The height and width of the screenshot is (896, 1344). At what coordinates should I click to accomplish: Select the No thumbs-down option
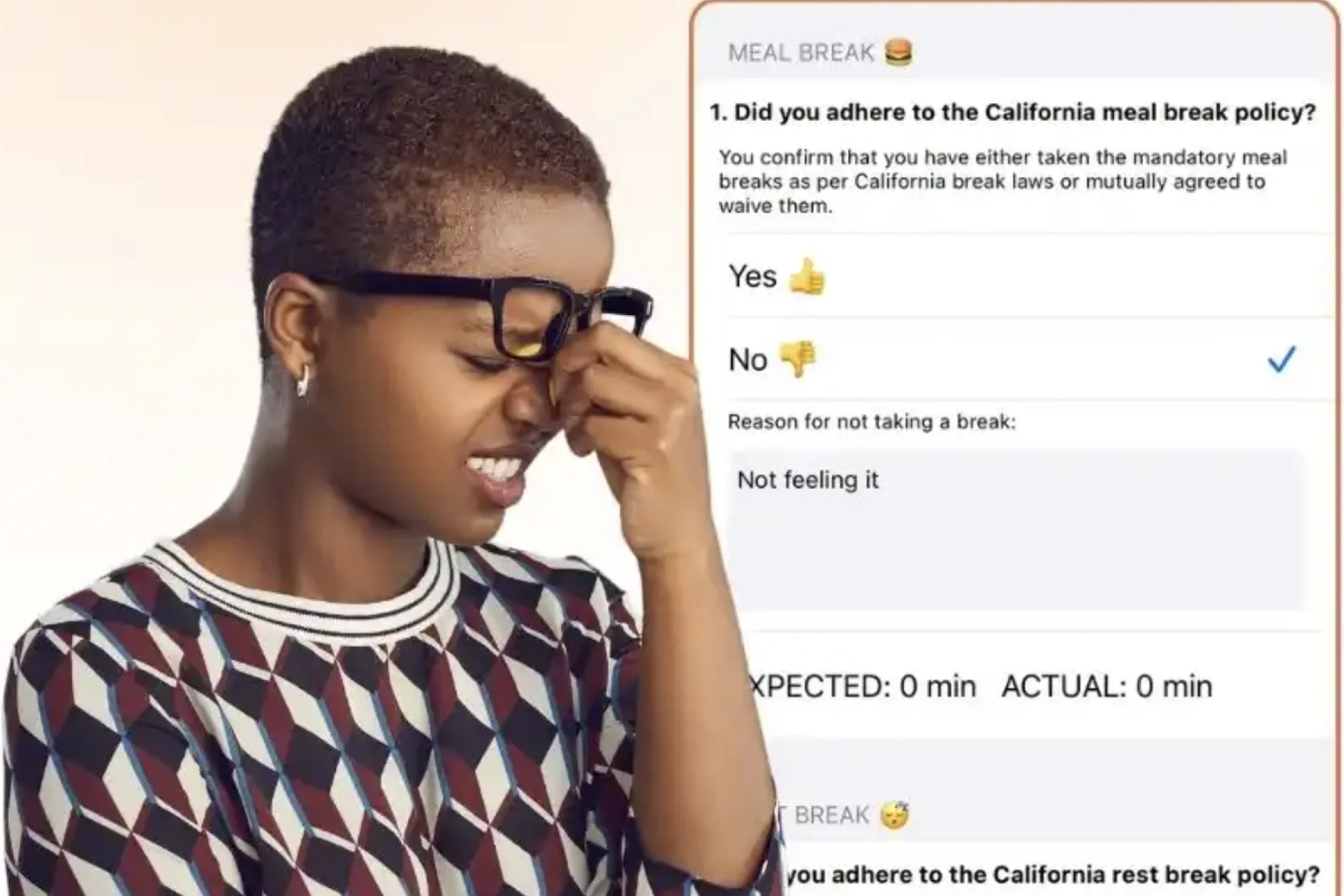pos(1028,359)
